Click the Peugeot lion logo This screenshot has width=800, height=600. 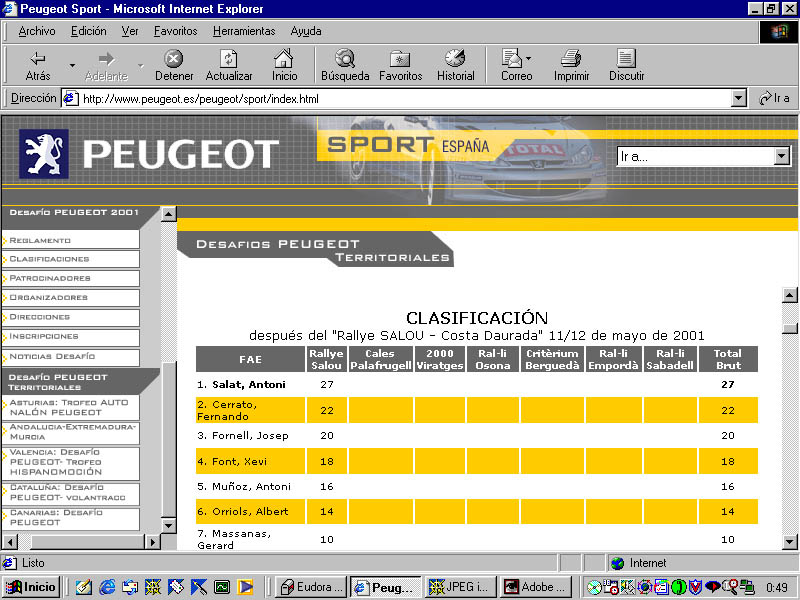point(44,154)
